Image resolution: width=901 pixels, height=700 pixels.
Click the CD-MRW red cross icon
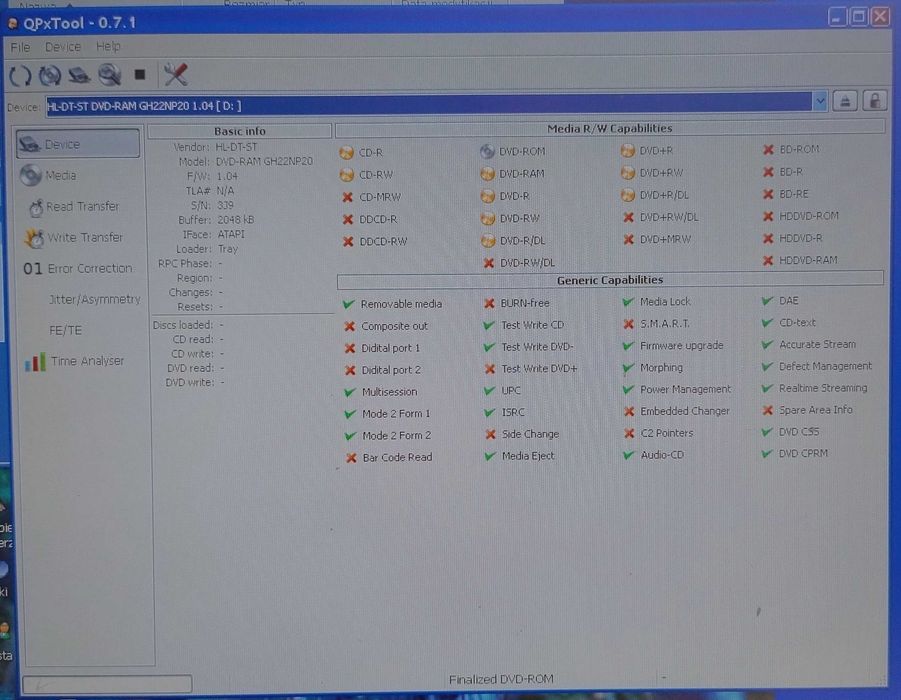348,197
